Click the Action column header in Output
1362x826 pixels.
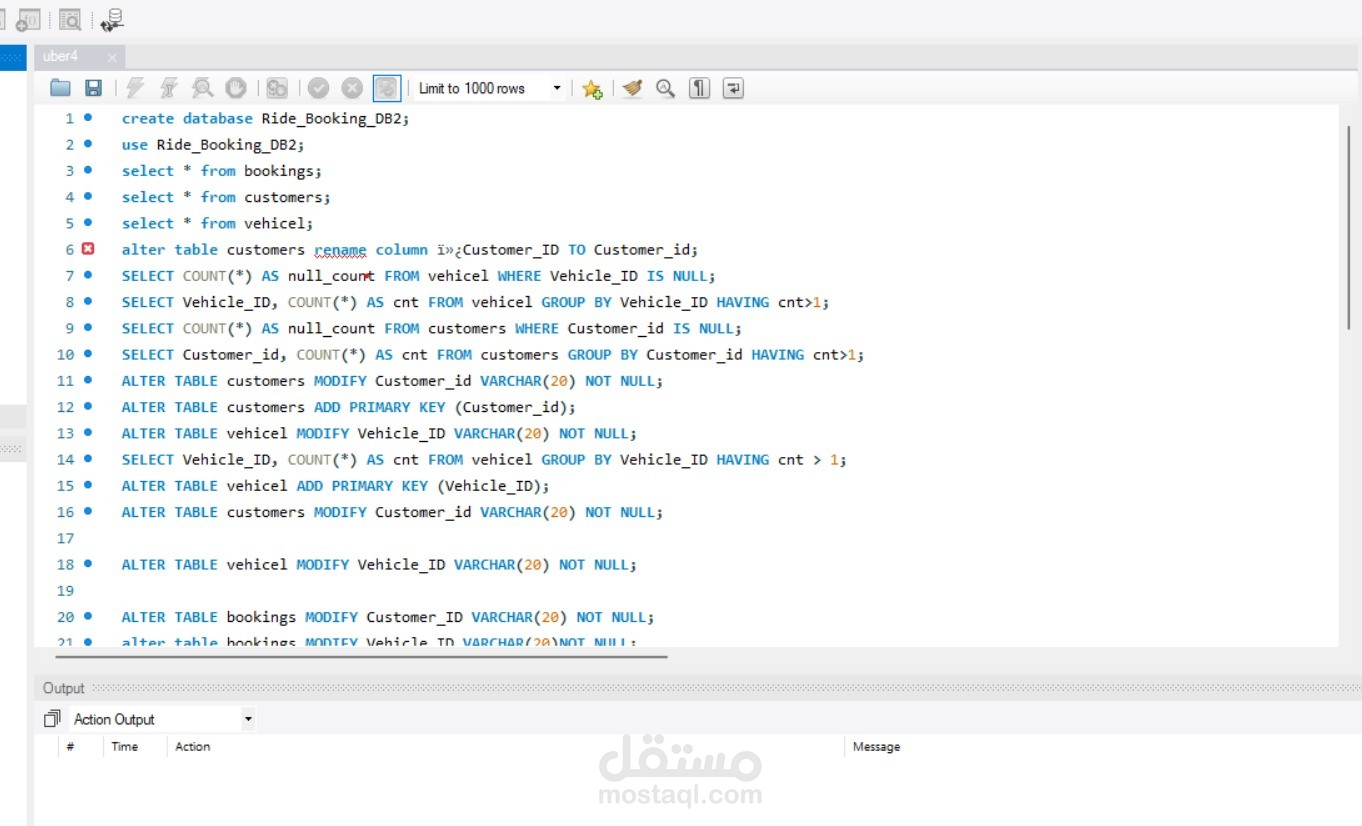193,746
